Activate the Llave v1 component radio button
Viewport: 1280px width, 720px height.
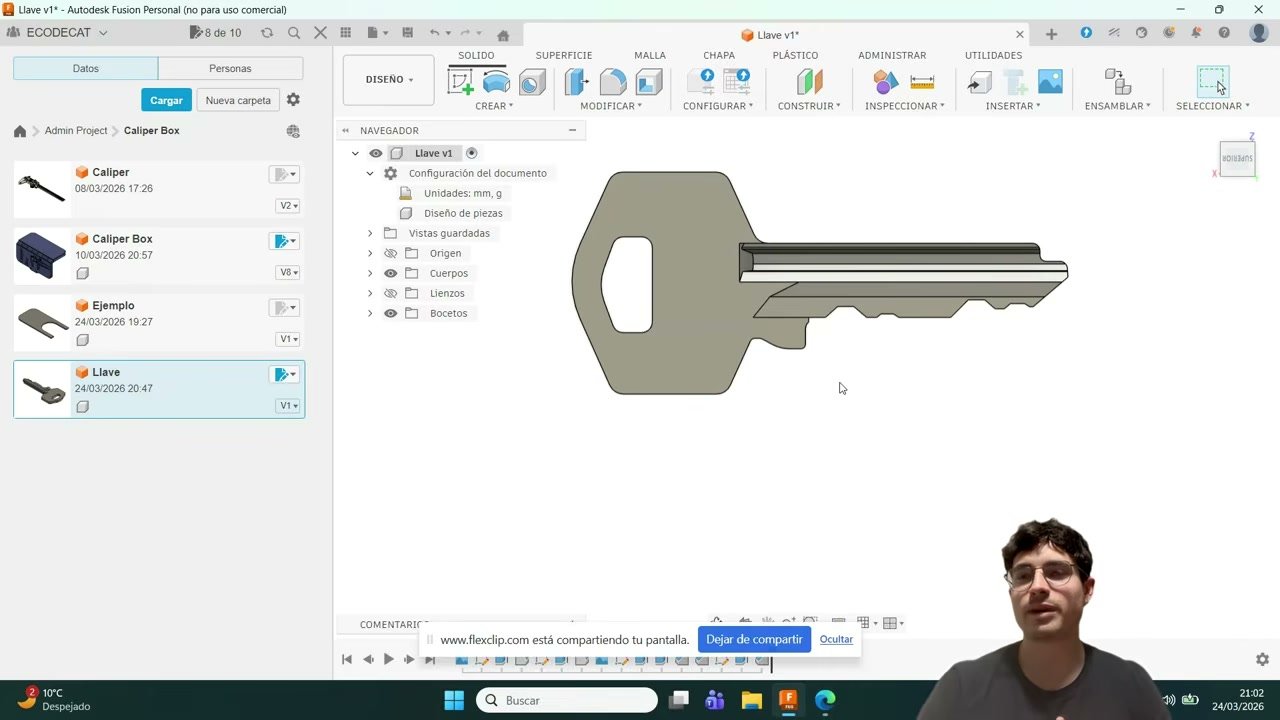point(472,153)
